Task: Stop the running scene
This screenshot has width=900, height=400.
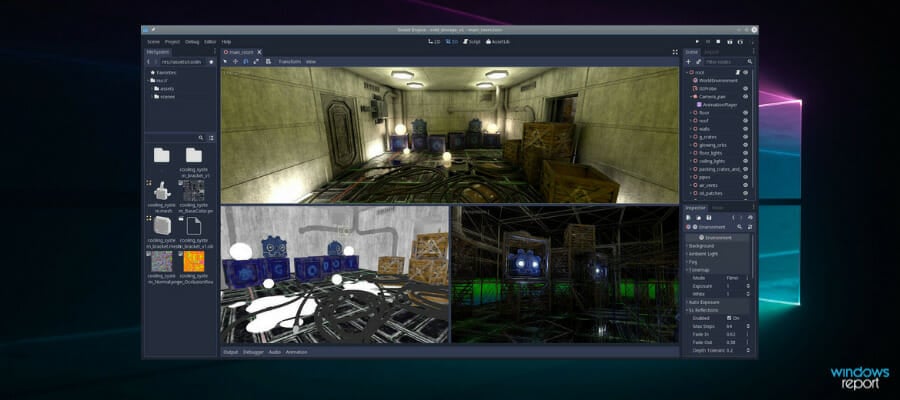Action: [718, 42]
